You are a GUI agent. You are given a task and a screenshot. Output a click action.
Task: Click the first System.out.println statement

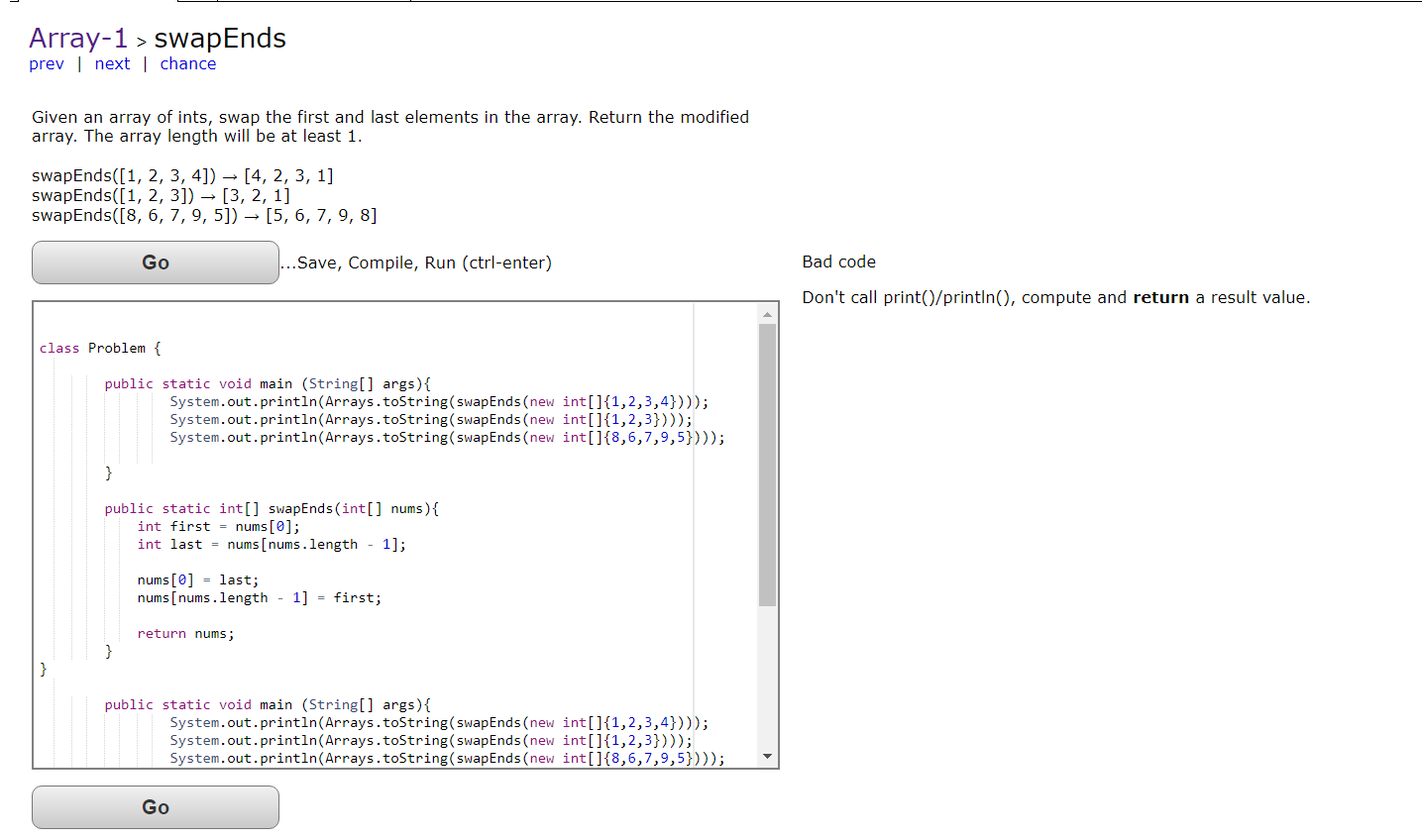(x=436, y=401)
